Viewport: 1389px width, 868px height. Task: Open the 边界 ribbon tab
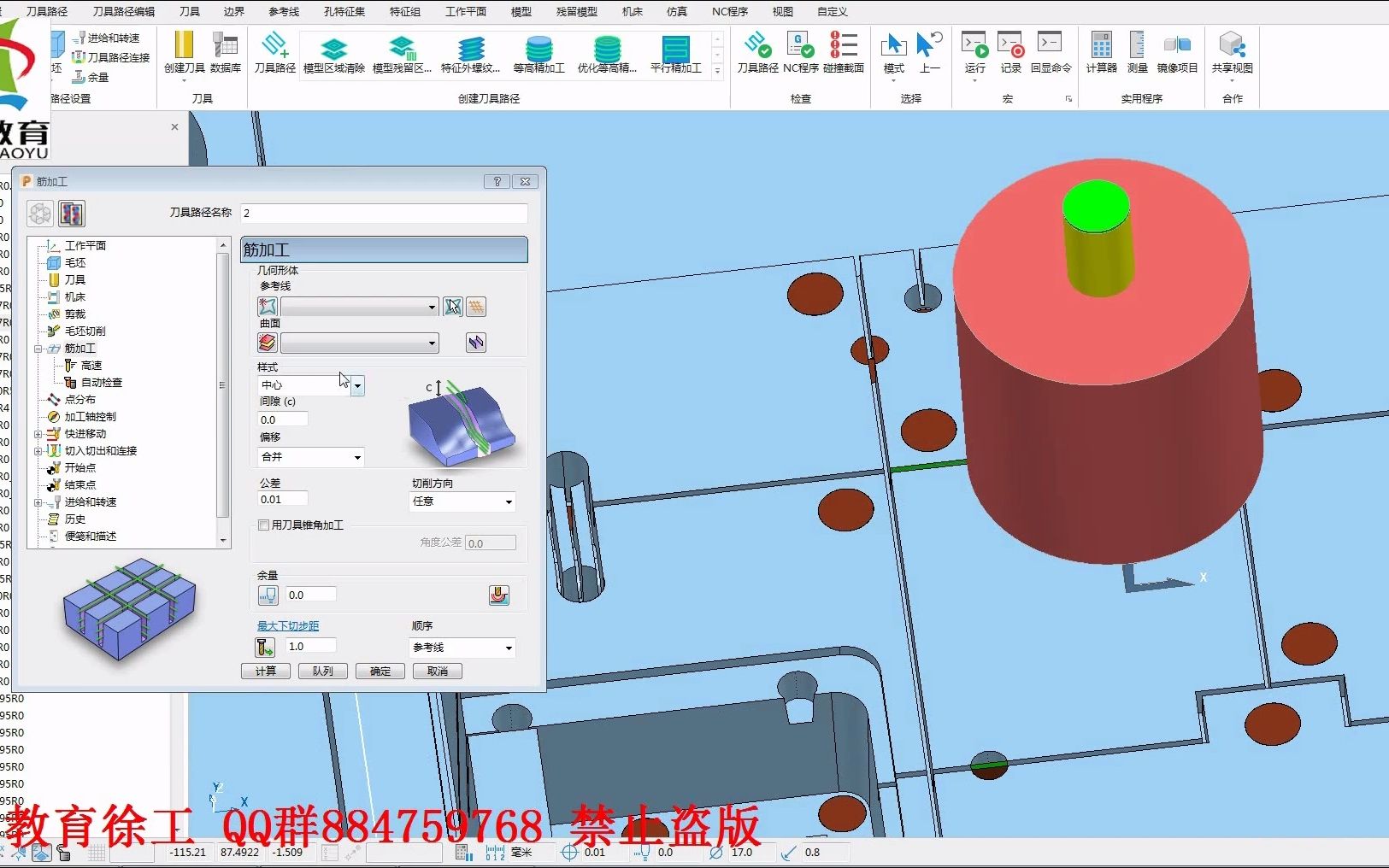(234, 11)
